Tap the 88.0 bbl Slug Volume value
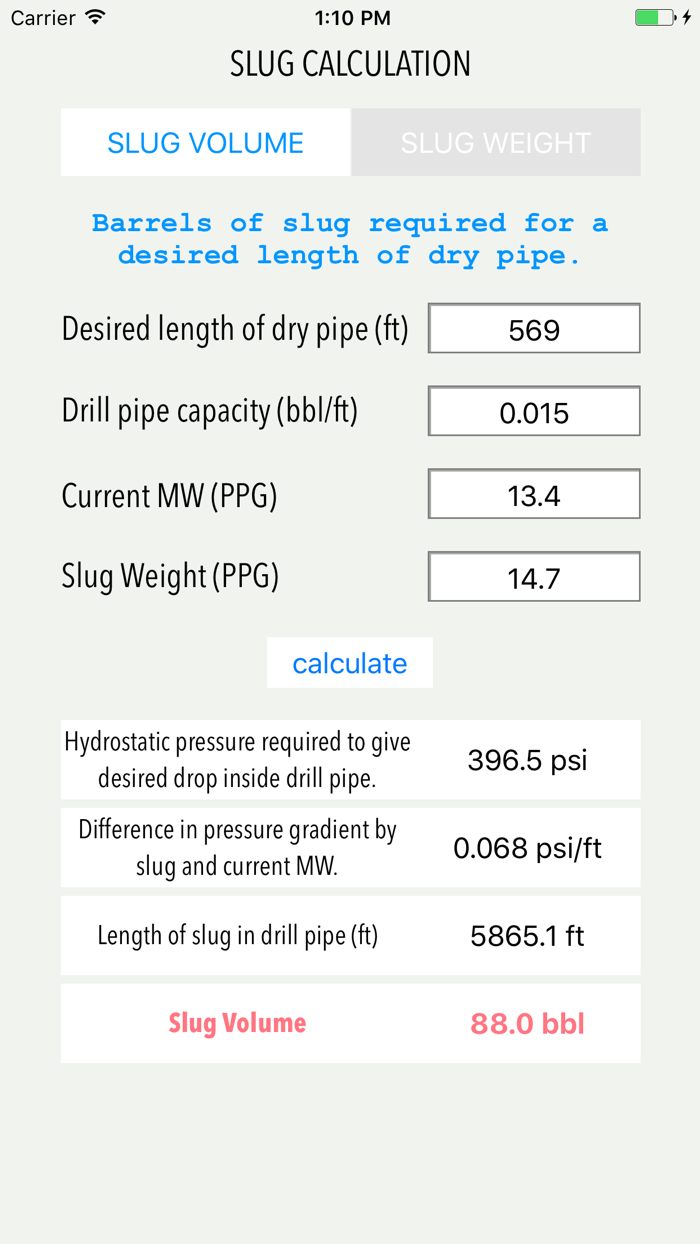Viewport: 700px width, 1244px height. click(526, 1023)
